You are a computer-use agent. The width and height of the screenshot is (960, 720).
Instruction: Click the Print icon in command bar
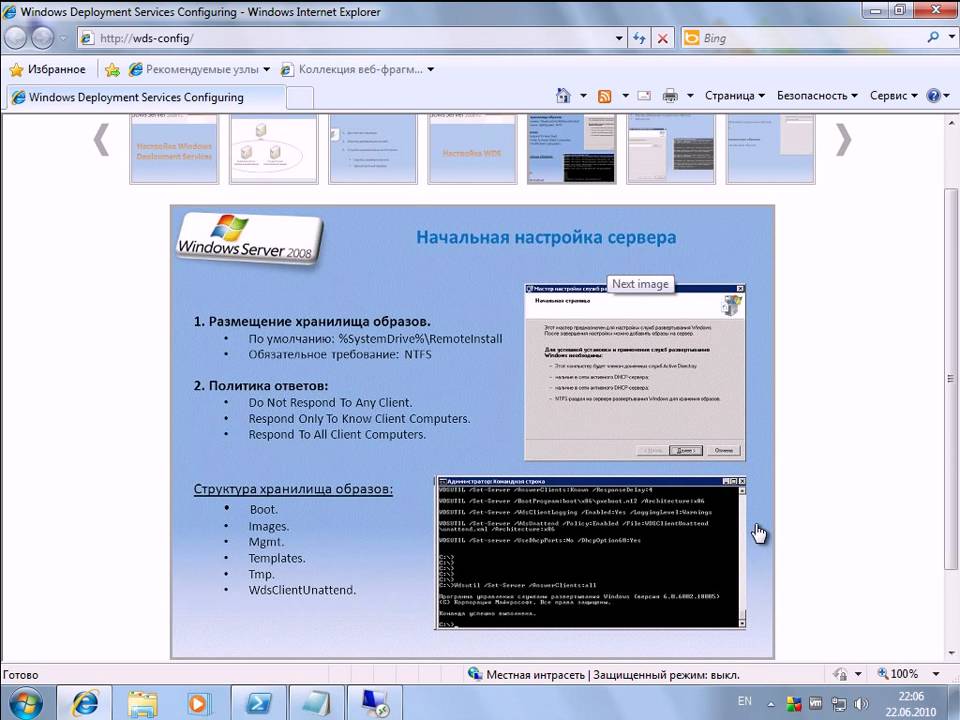670,96
